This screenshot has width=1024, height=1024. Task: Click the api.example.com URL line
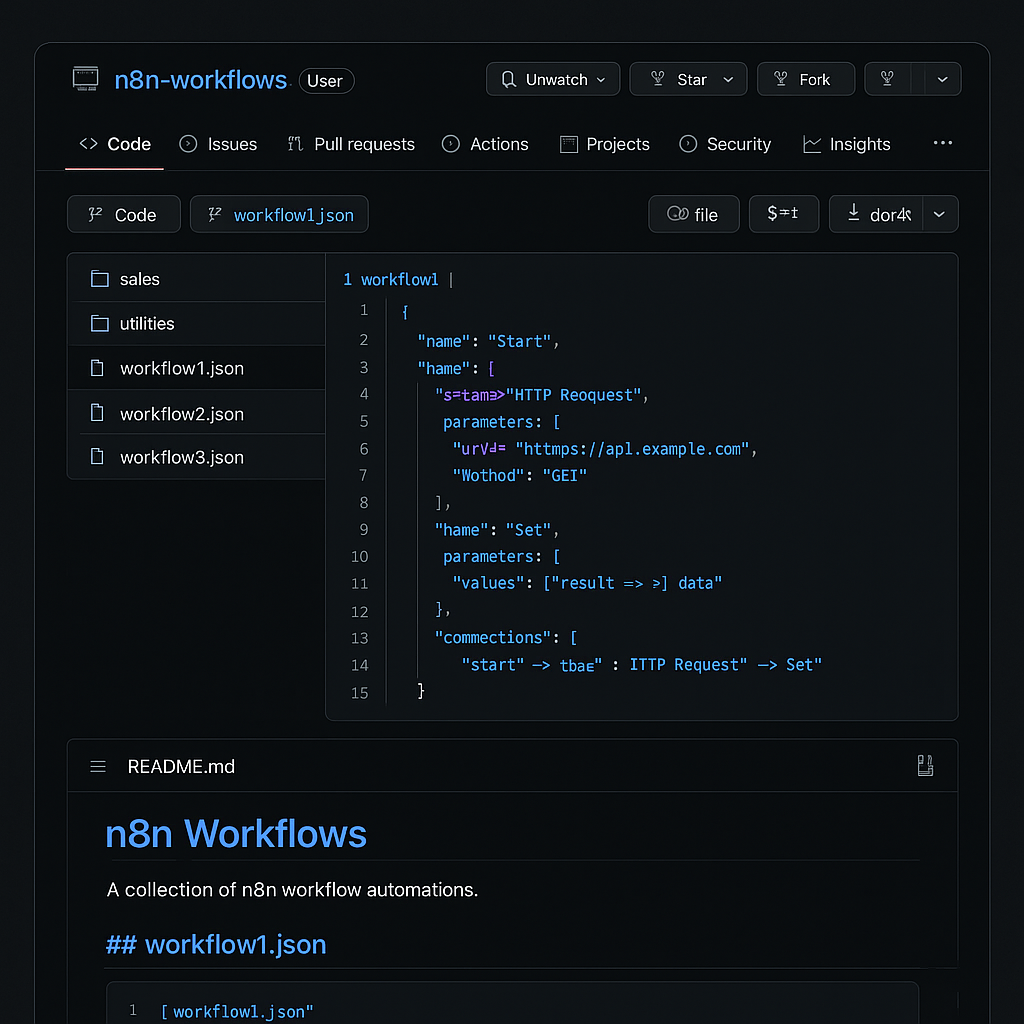point(605,449)
